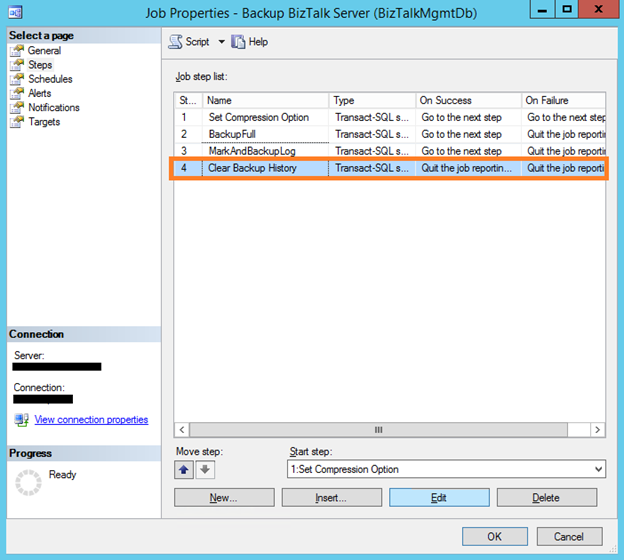The width and height of the screenshot is (624, 560).
Task: Select step 'Set Compression Option'
Action: [x=390, y=117]
